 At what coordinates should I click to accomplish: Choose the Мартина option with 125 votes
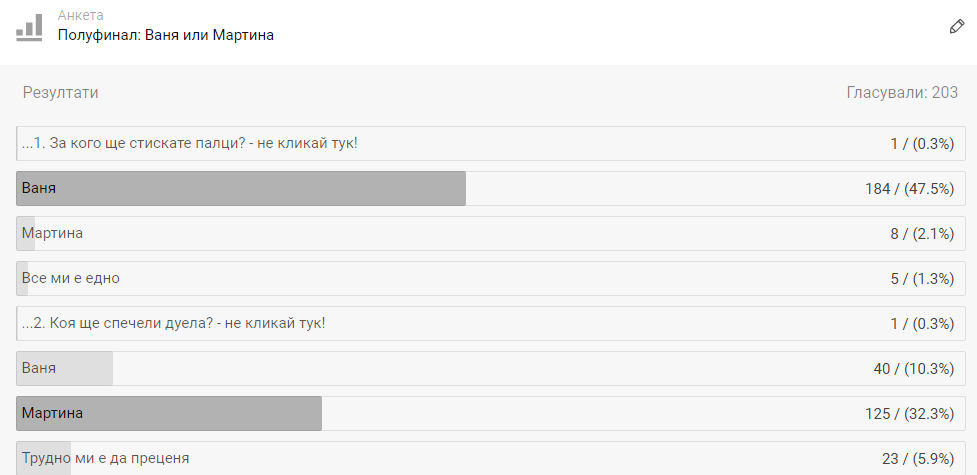491,413
